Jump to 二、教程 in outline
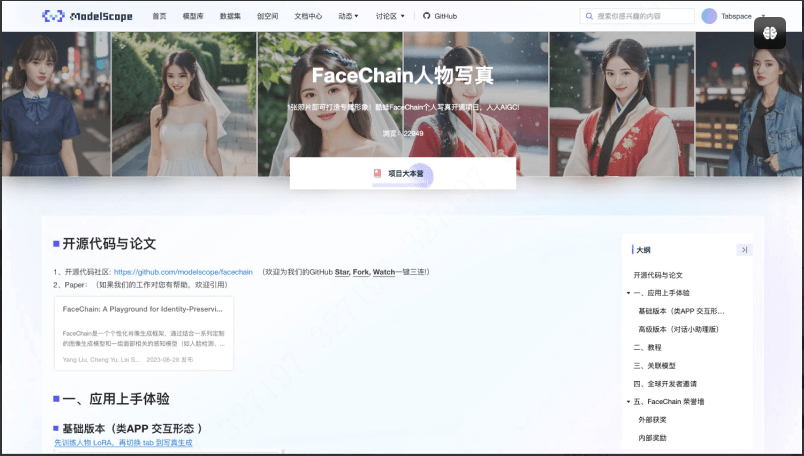804x456 pixels. (647, 347)
